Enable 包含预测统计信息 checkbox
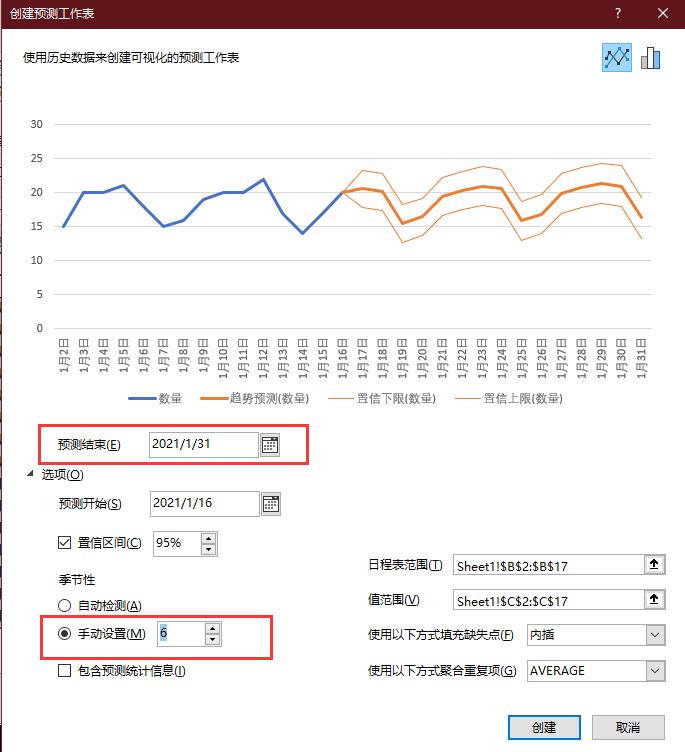This screenshot has height=752, width=685. 64,670
